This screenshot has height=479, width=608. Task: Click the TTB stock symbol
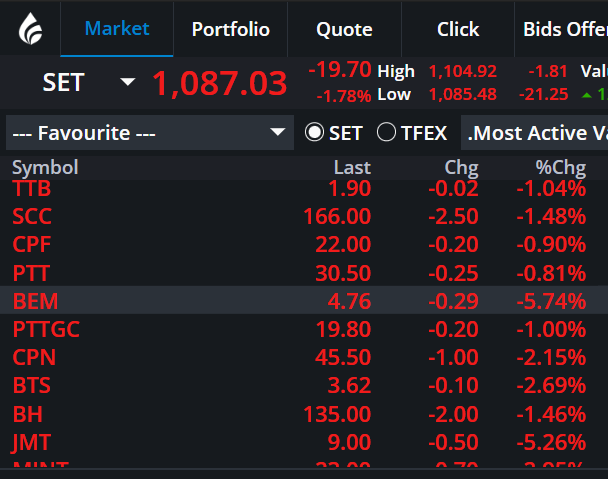click(31, 188)
